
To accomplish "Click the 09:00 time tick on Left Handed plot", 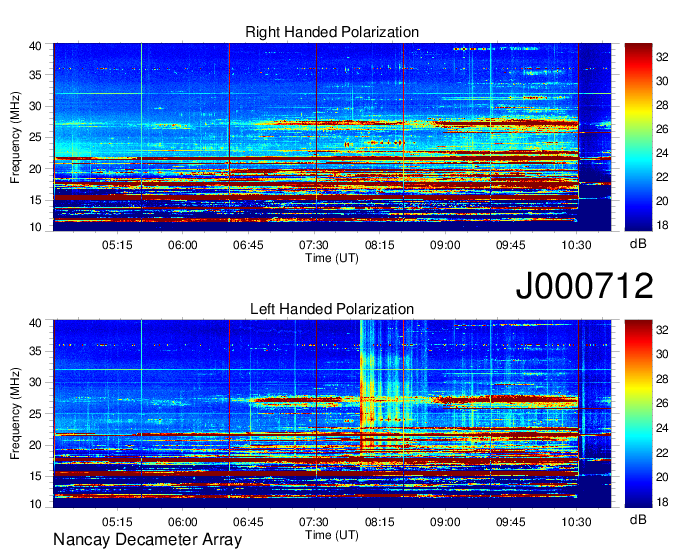I will pyautogui.click(x=445, y=522).
